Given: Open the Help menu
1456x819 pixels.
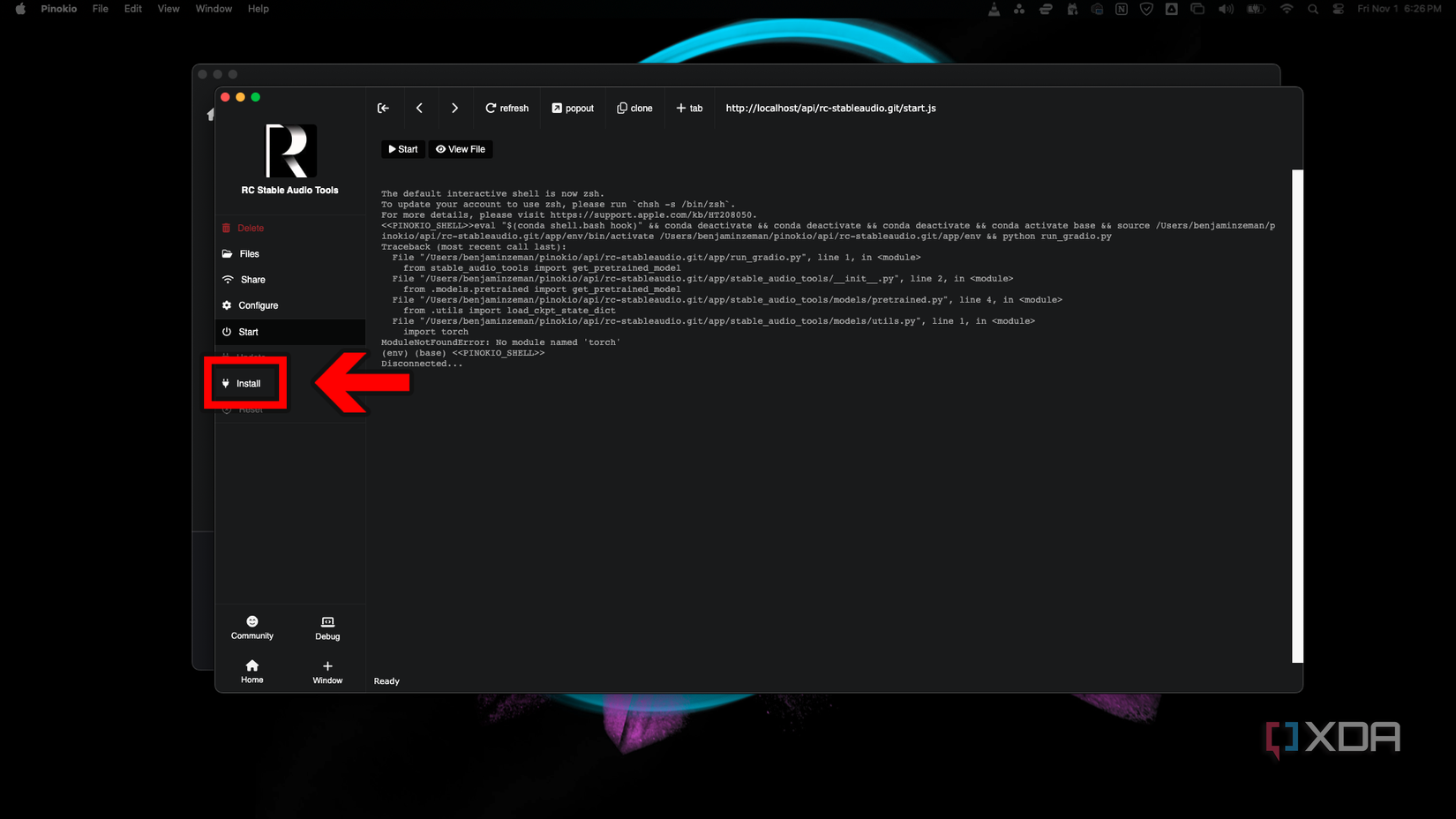Looking at the screenshot, I should click(x=259, y=9).
